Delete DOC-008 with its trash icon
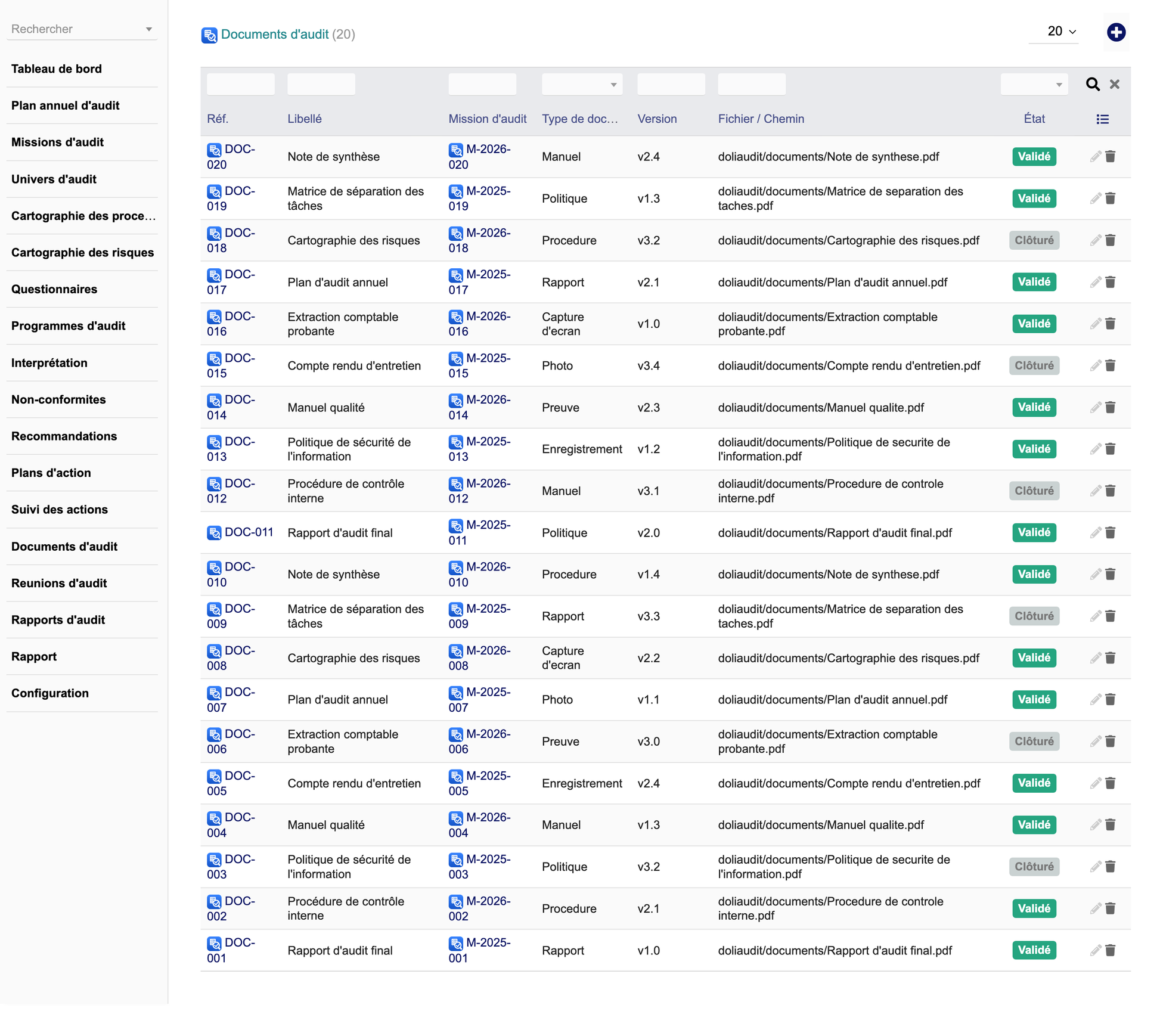The height and width of the screenshot is (1036, 1160). click(1110, 657)
